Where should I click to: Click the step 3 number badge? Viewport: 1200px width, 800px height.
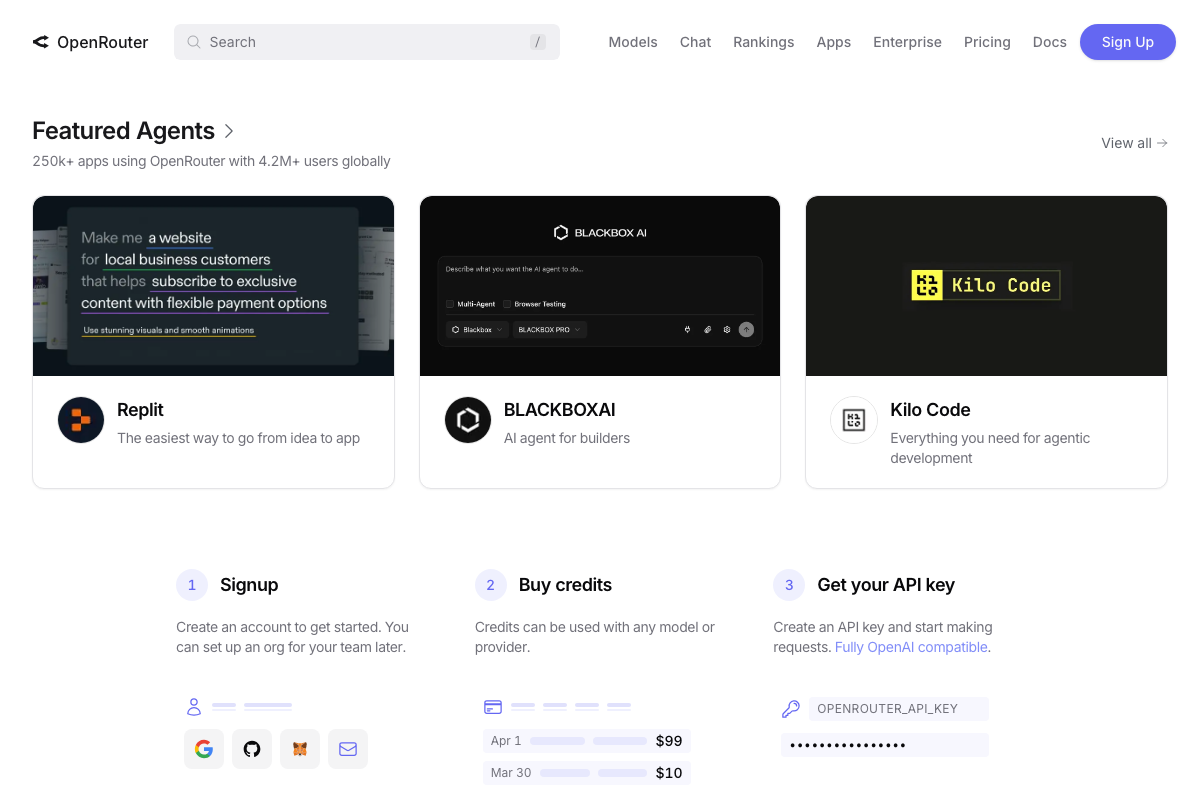(x=789, y=585)
